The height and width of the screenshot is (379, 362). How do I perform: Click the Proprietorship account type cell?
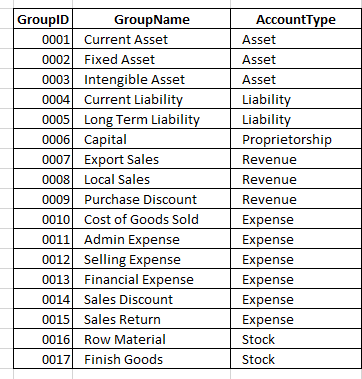click(296, 139)
